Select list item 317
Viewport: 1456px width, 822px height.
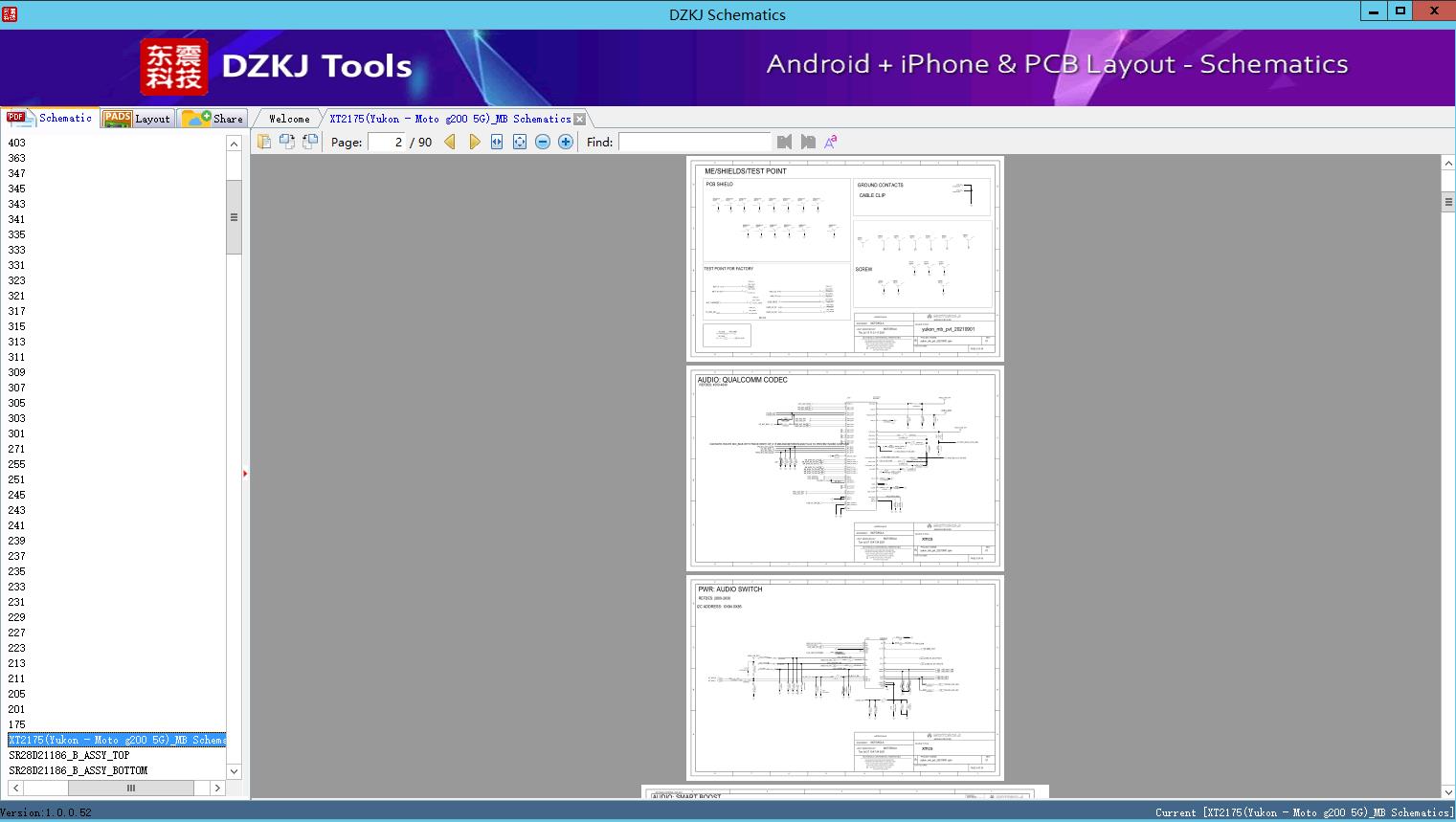pos(17,311)
